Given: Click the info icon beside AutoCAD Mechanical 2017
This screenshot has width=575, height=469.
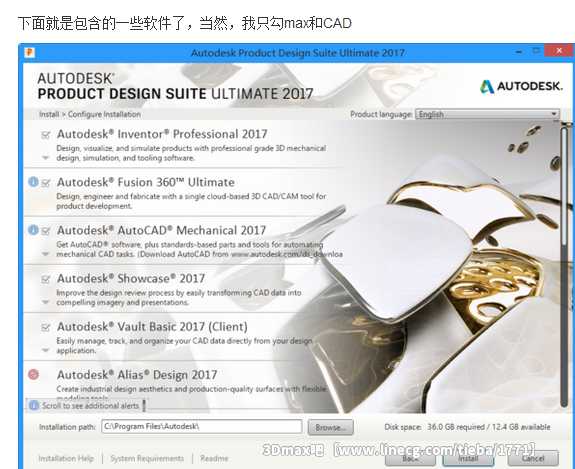Looking at the screenshot, I should pos(33,230).
